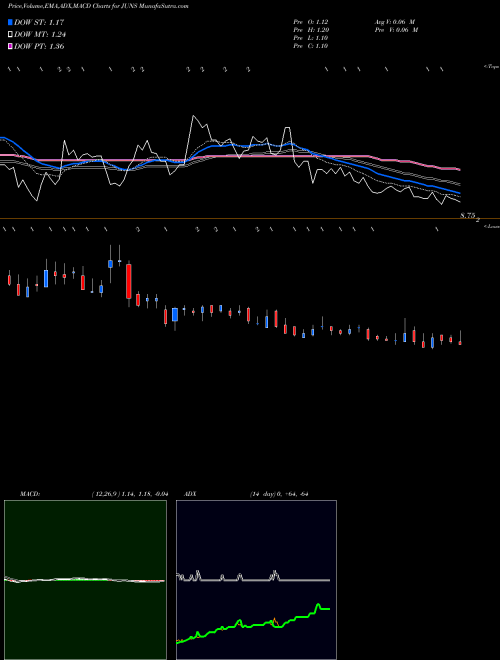Image resolution: width=500 pixels, height=660 pixels.
Task: Click the magenta DOW PT legend swatch
Action: coord(11,46)
